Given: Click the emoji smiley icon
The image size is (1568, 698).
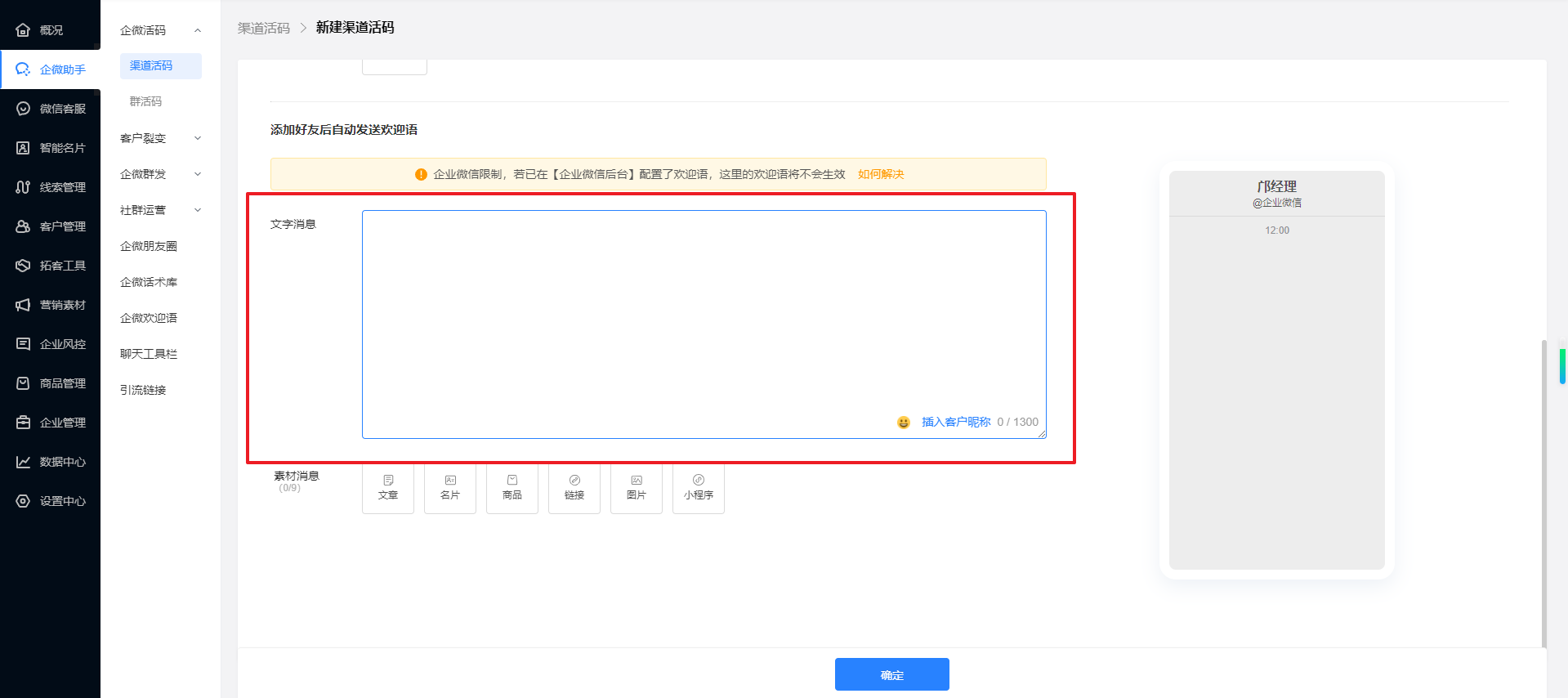Looking at the screenshot, I should (903, 423).
